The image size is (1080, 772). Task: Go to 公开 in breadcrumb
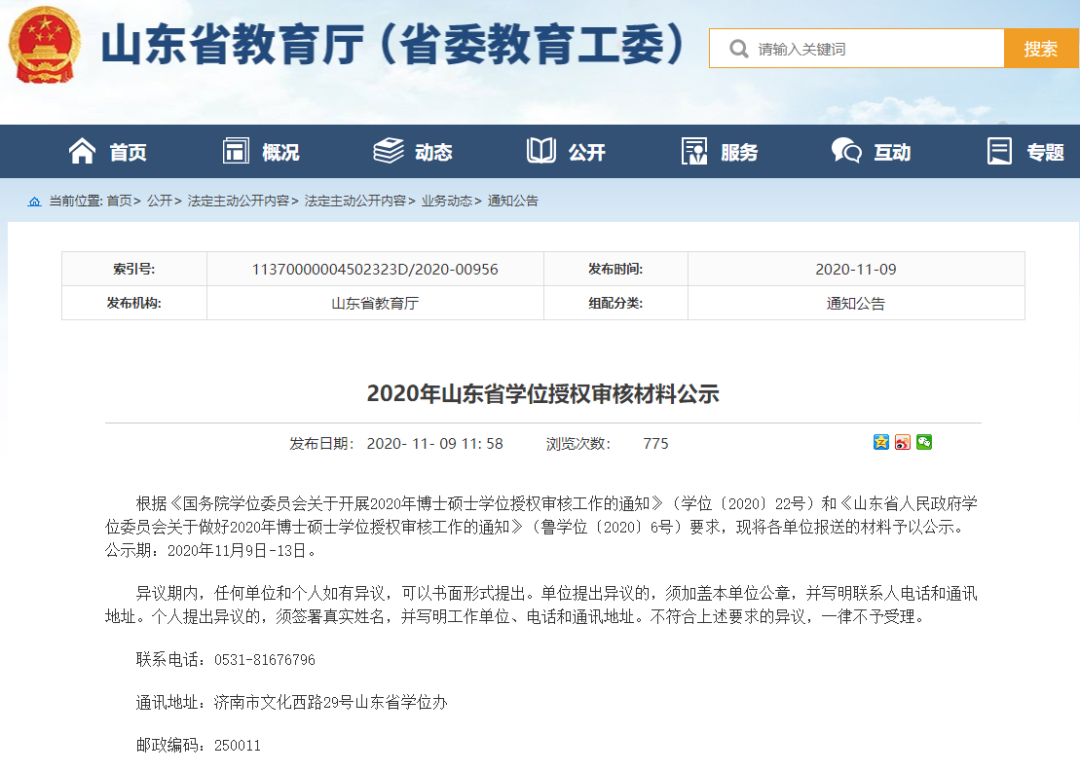159,201
